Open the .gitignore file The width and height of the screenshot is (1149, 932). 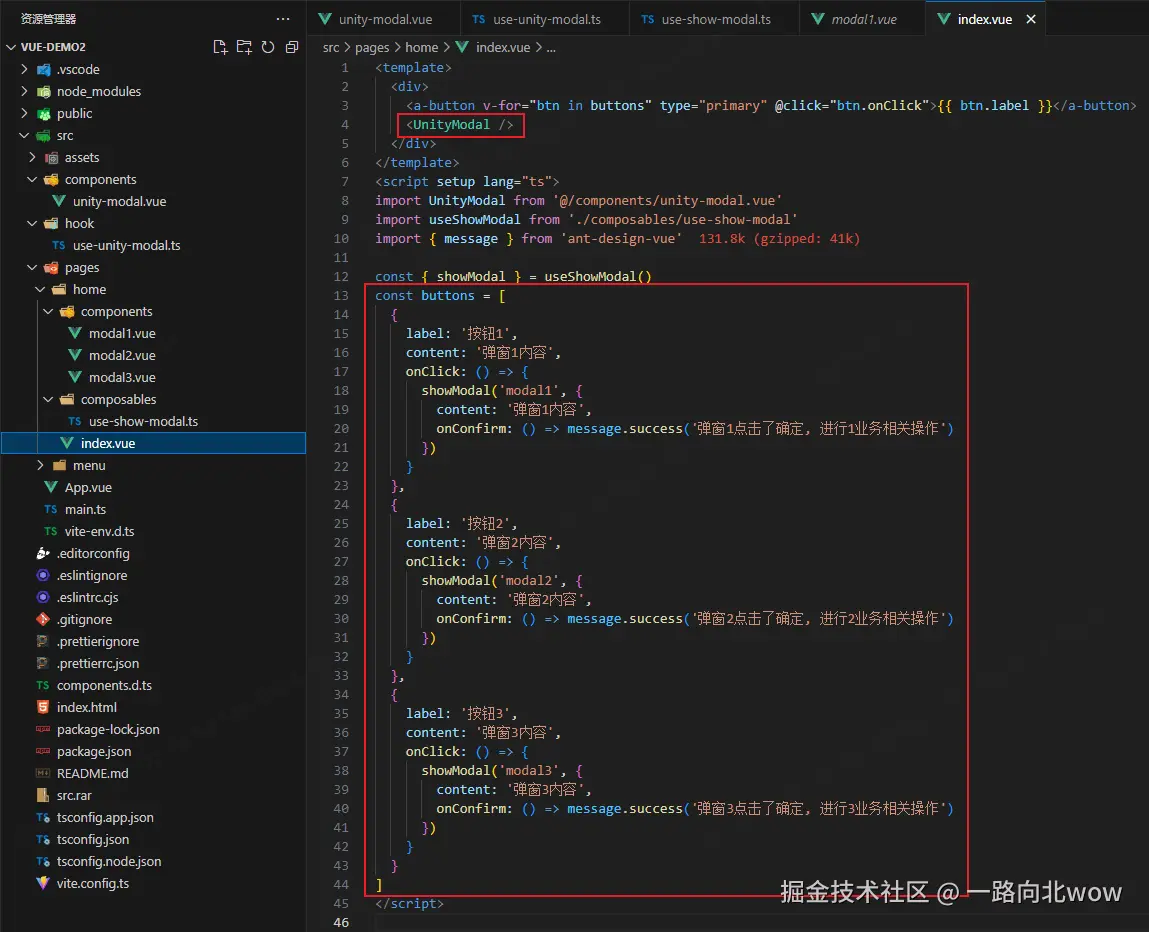(x=153, y=619)
